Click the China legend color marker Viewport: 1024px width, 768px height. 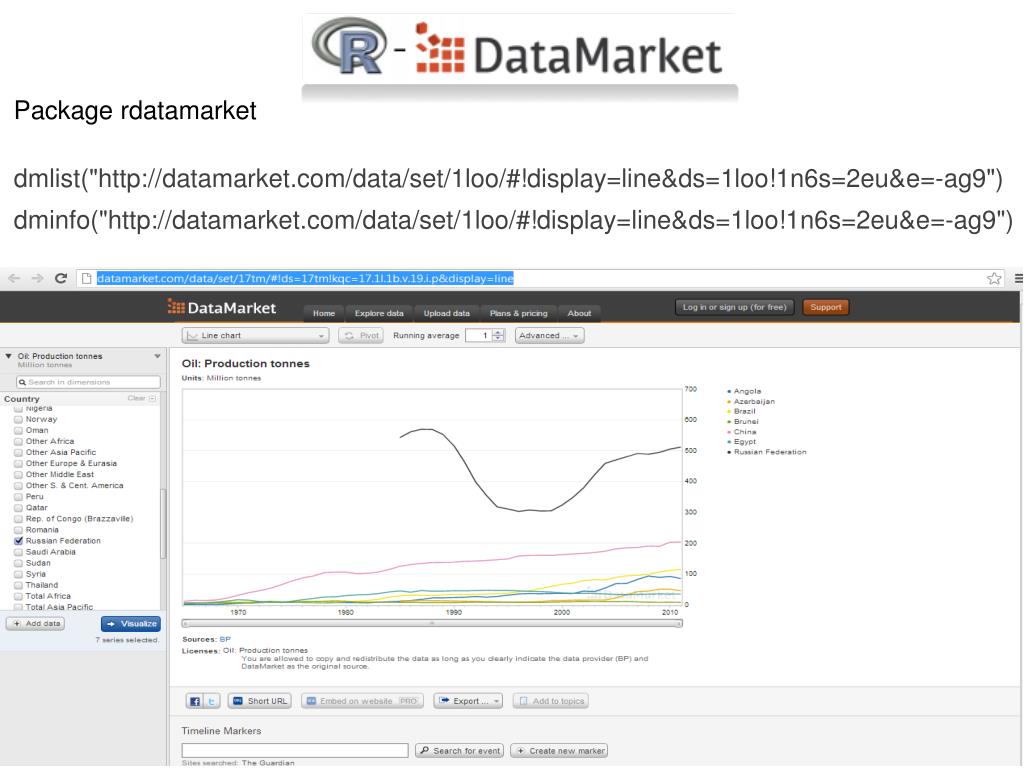[729, 432]
